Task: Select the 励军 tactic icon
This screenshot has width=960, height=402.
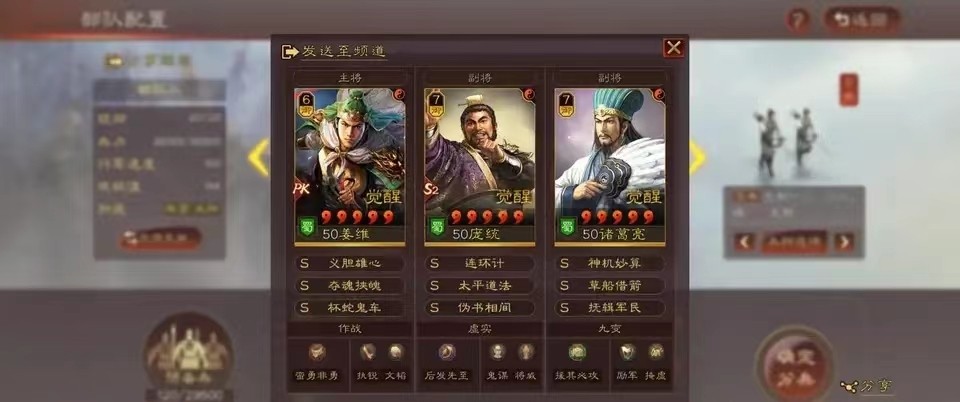Action: click(x=628, y=352)
